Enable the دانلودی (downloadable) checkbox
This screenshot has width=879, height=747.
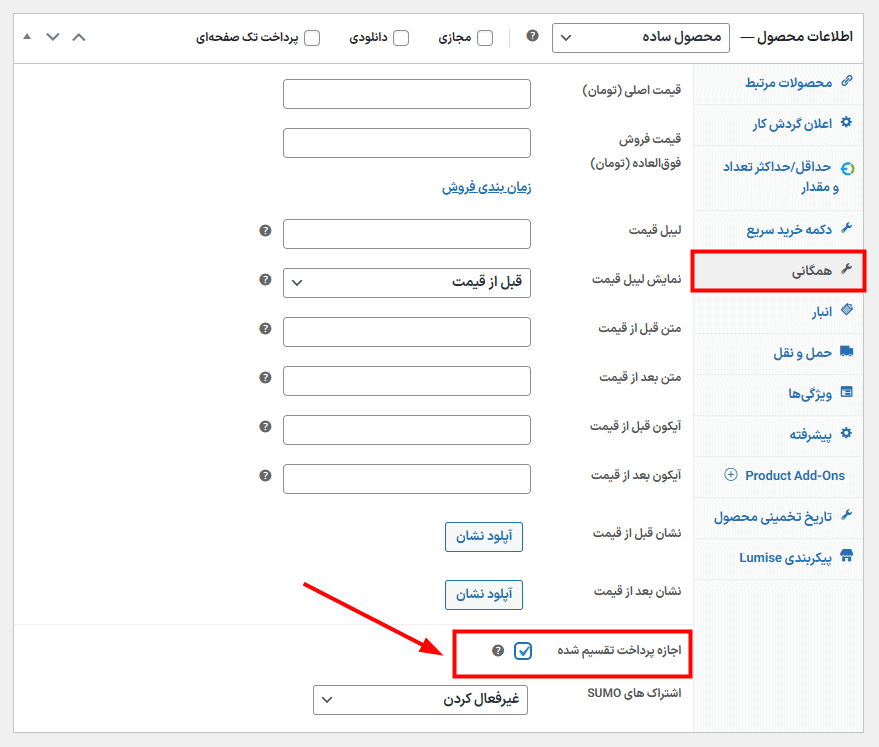click(401, 38)
